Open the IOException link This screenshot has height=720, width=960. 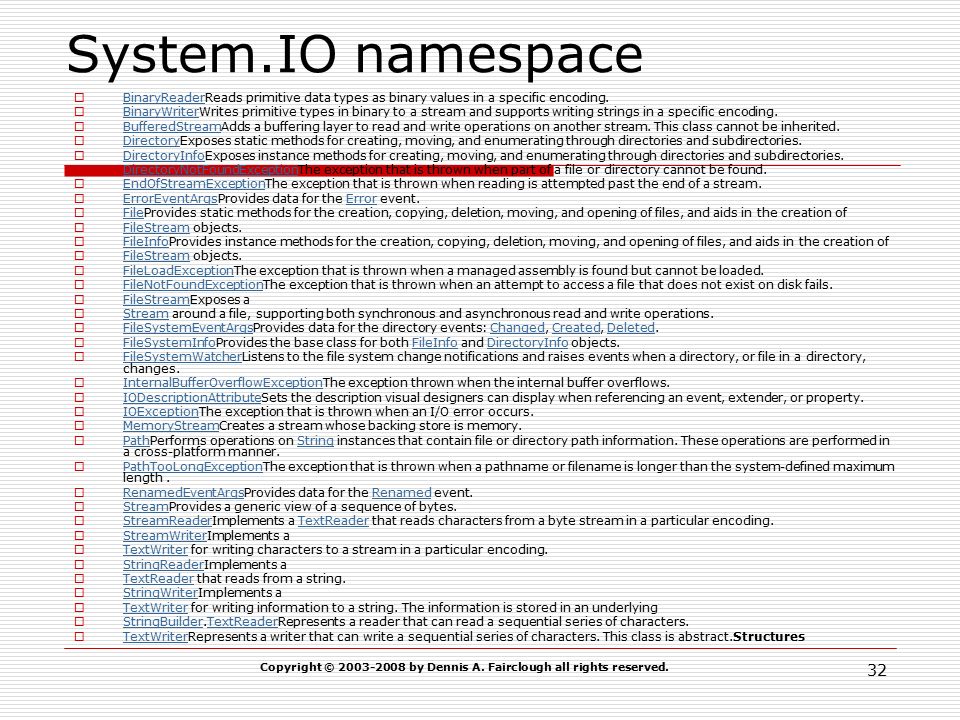pyautogui.click(x=160, y=411)
